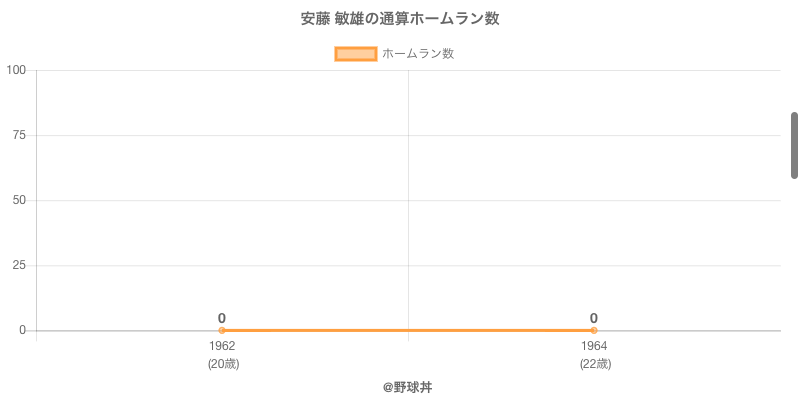Click the 0 value label above 1964

pos(594,318)
